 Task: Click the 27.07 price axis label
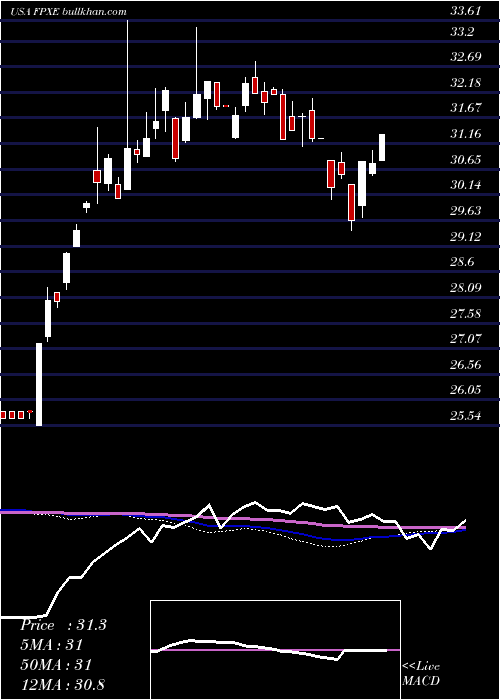click(x=466, y=338)
